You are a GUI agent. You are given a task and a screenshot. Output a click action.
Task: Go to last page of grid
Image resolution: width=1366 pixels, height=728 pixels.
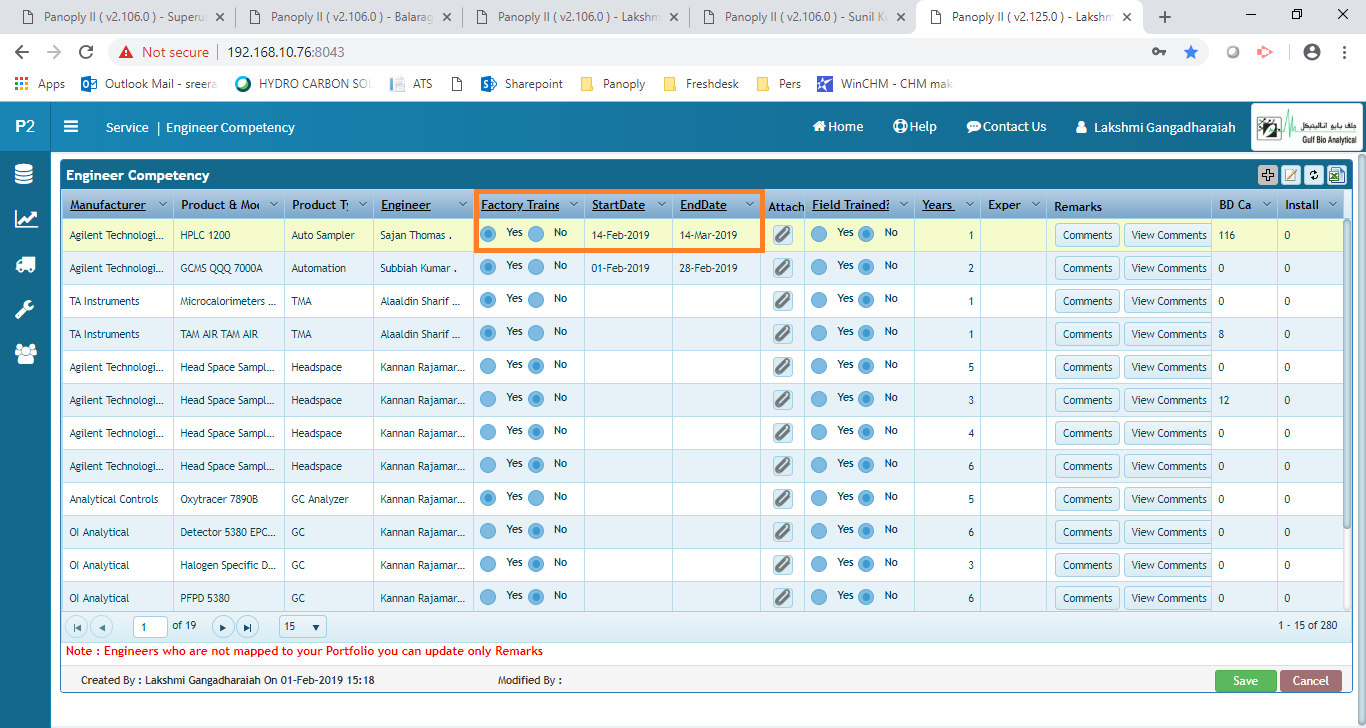point(247,627)
